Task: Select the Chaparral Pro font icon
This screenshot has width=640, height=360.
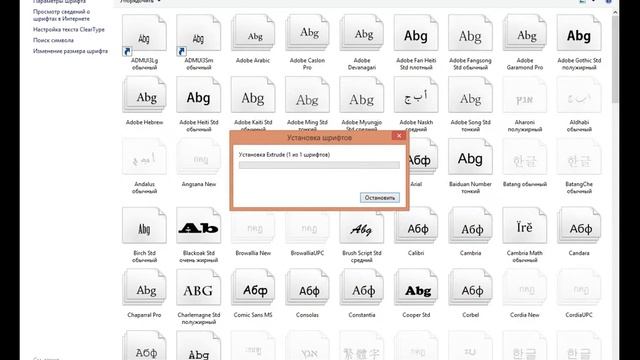Action: (144, 288)
